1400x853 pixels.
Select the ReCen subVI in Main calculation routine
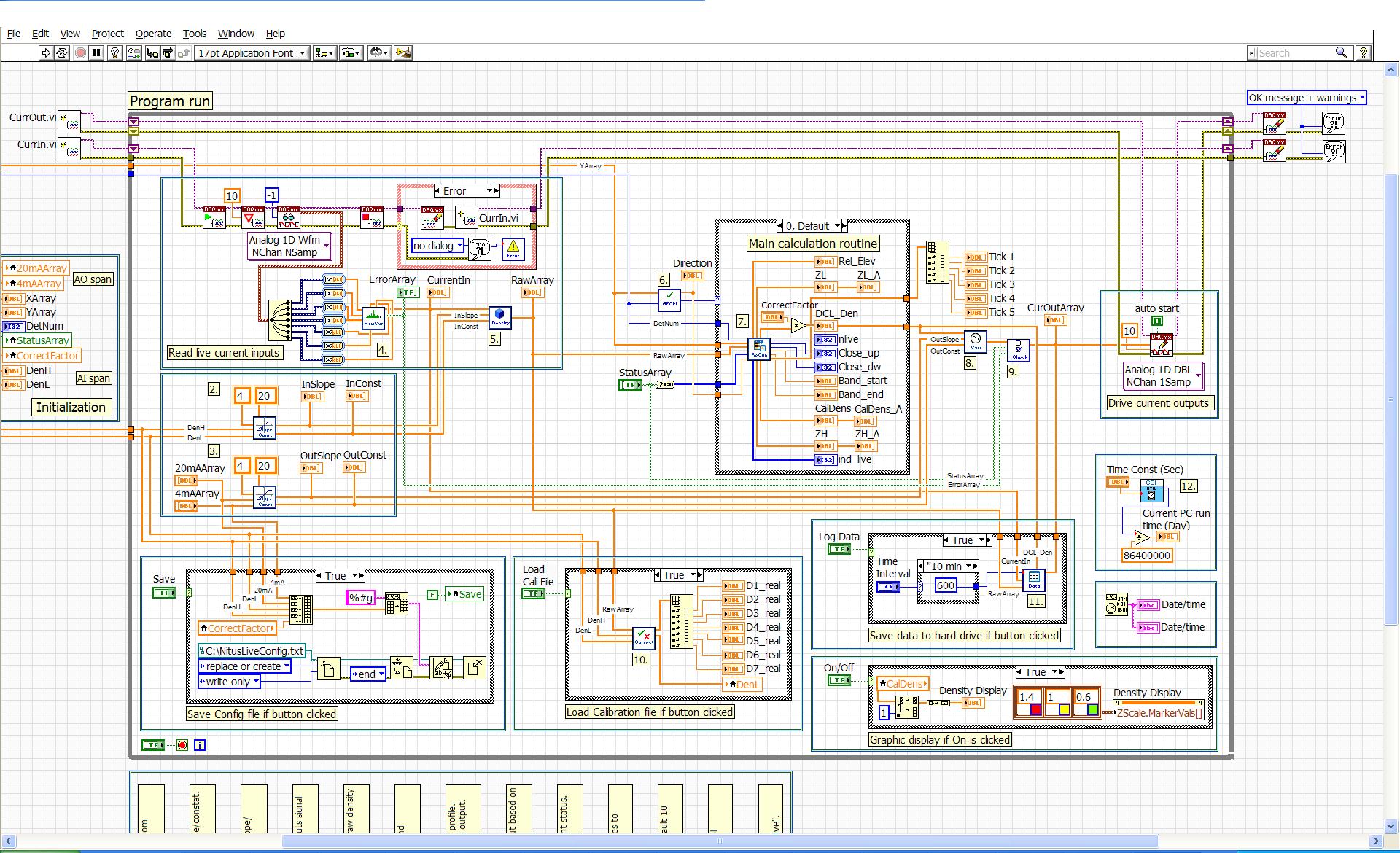click(x=759, y=349)
